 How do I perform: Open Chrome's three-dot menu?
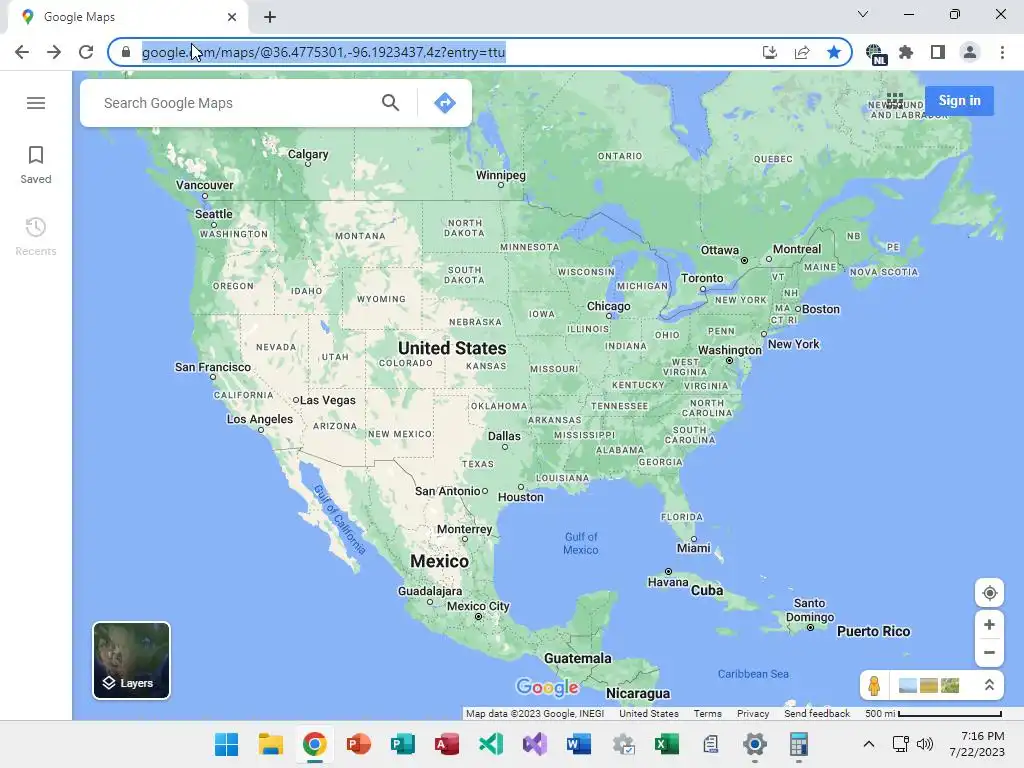[x=1002, y=52]
